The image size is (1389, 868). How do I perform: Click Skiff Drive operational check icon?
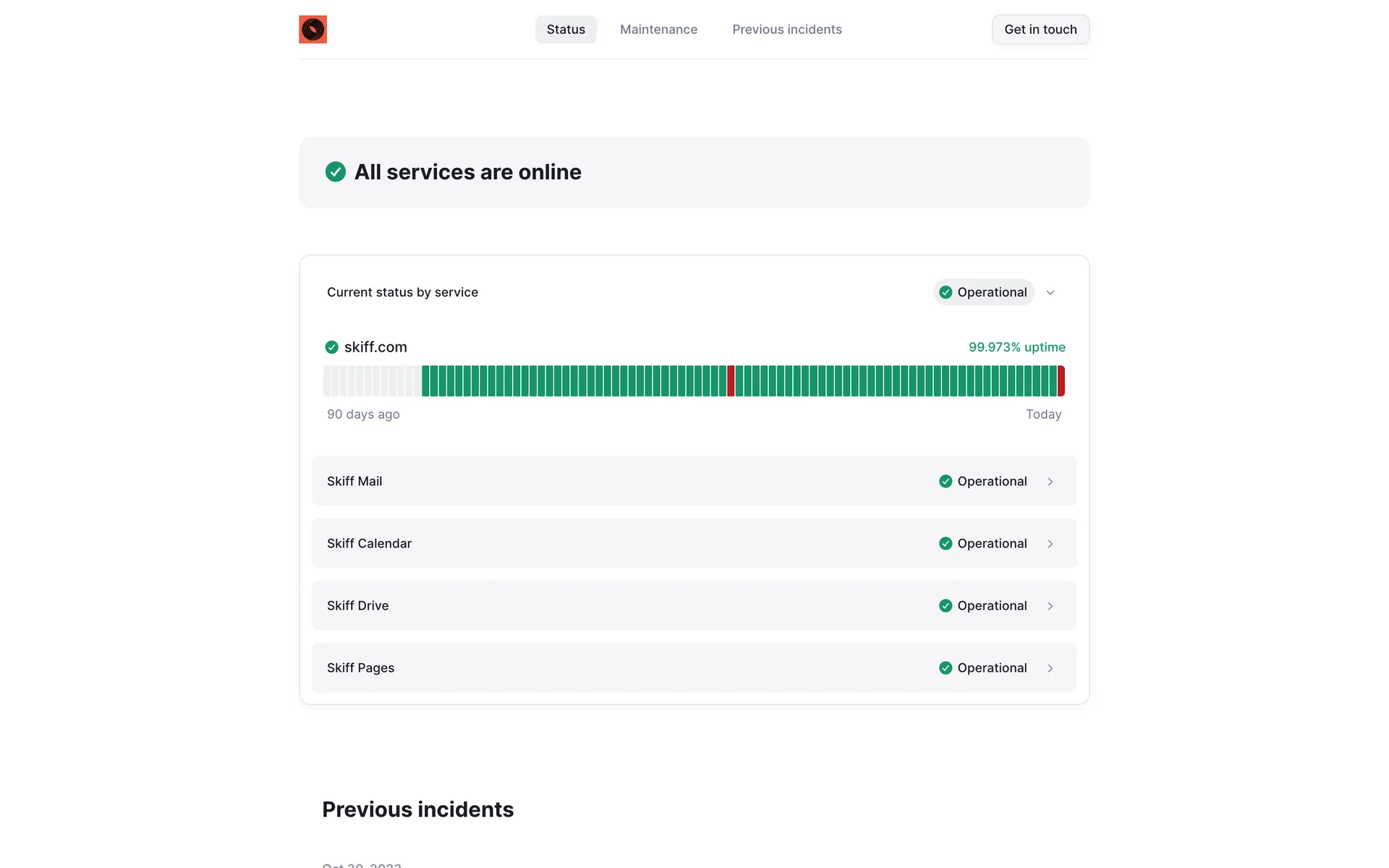945,606
